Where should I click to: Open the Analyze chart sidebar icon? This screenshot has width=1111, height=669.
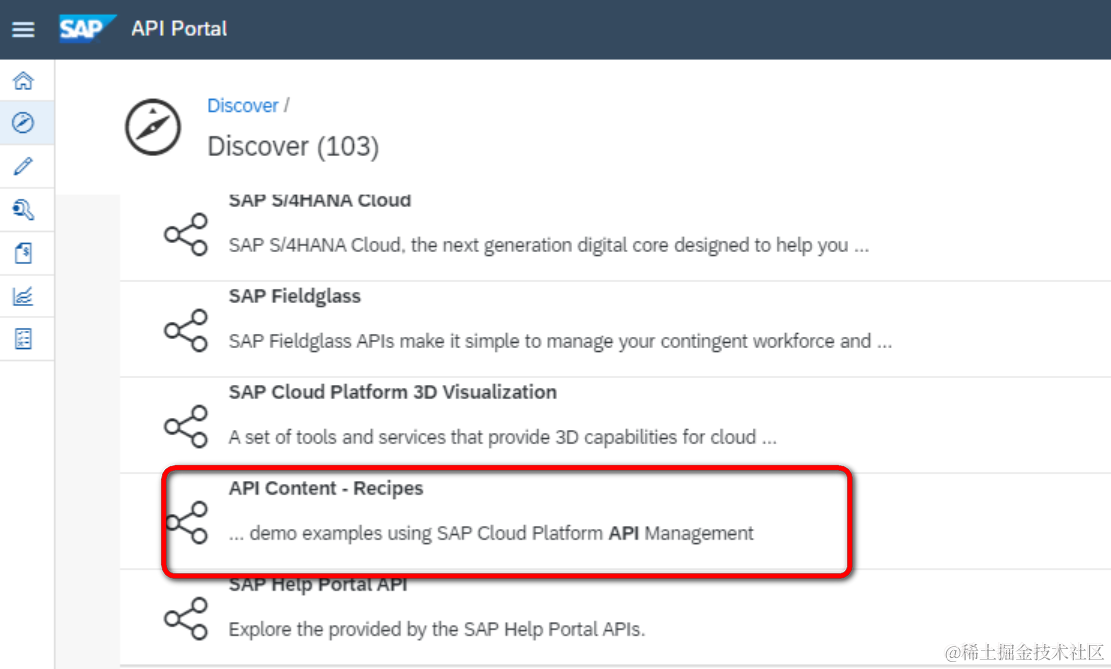(x=23, y=296)
